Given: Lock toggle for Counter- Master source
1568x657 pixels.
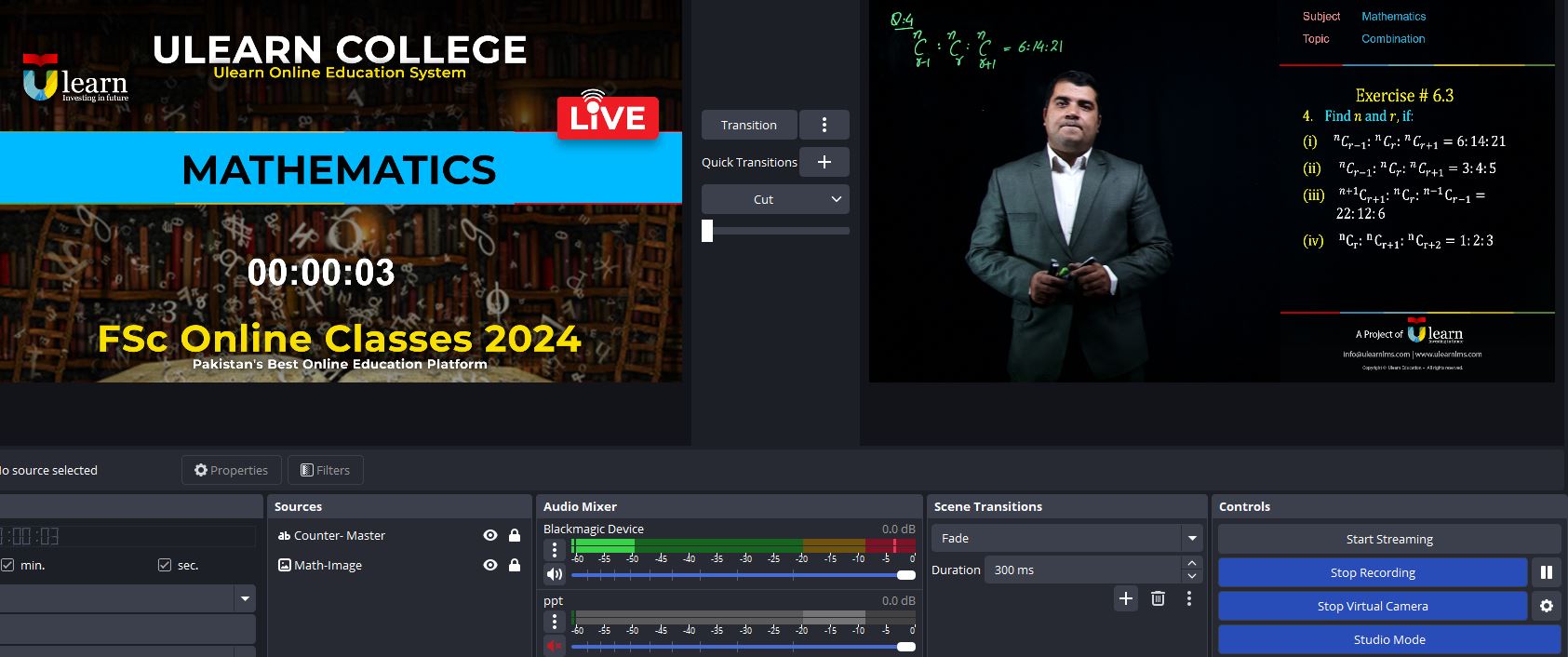Looking at the screenshot, I should coord(515,536).
